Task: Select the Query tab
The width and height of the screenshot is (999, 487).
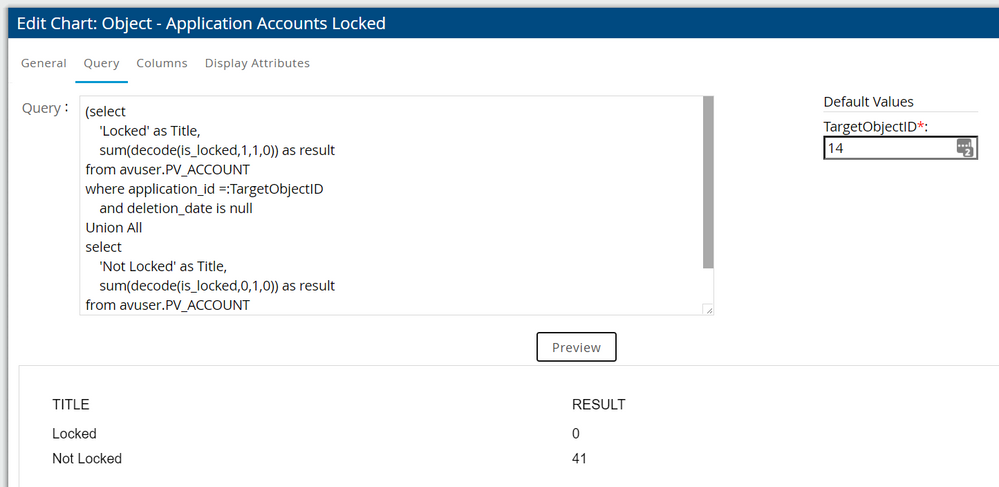Action: (x=101, y=63)
